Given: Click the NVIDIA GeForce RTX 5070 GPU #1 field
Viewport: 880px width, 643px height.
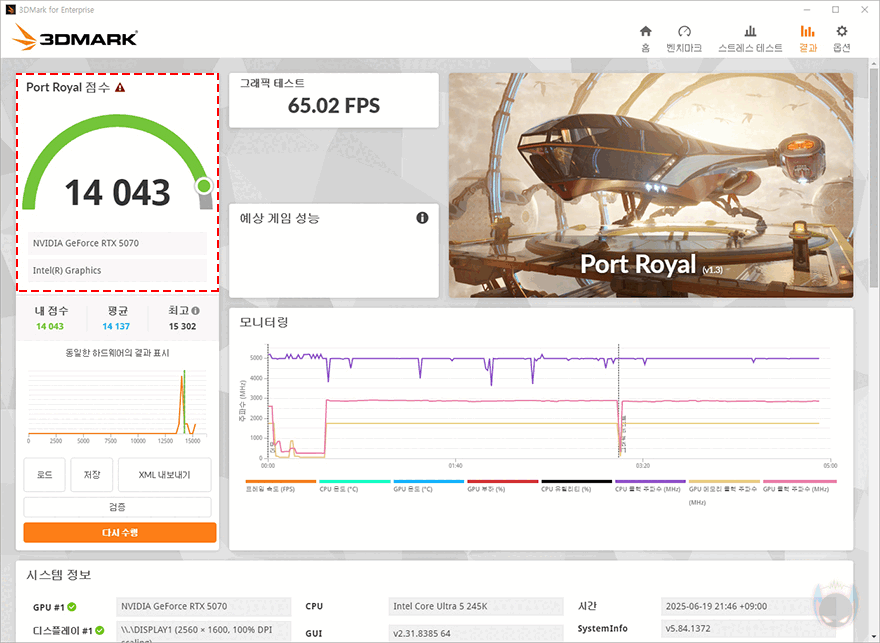Looking at the screenshot, I should click(204, 607).
